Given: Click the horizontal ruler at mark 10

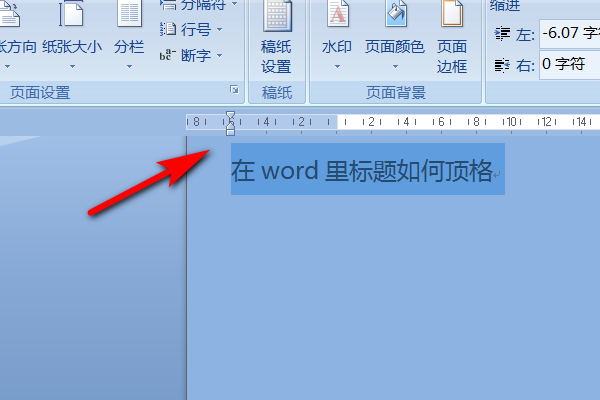Looking at the screenshot, I should [512, 122].
